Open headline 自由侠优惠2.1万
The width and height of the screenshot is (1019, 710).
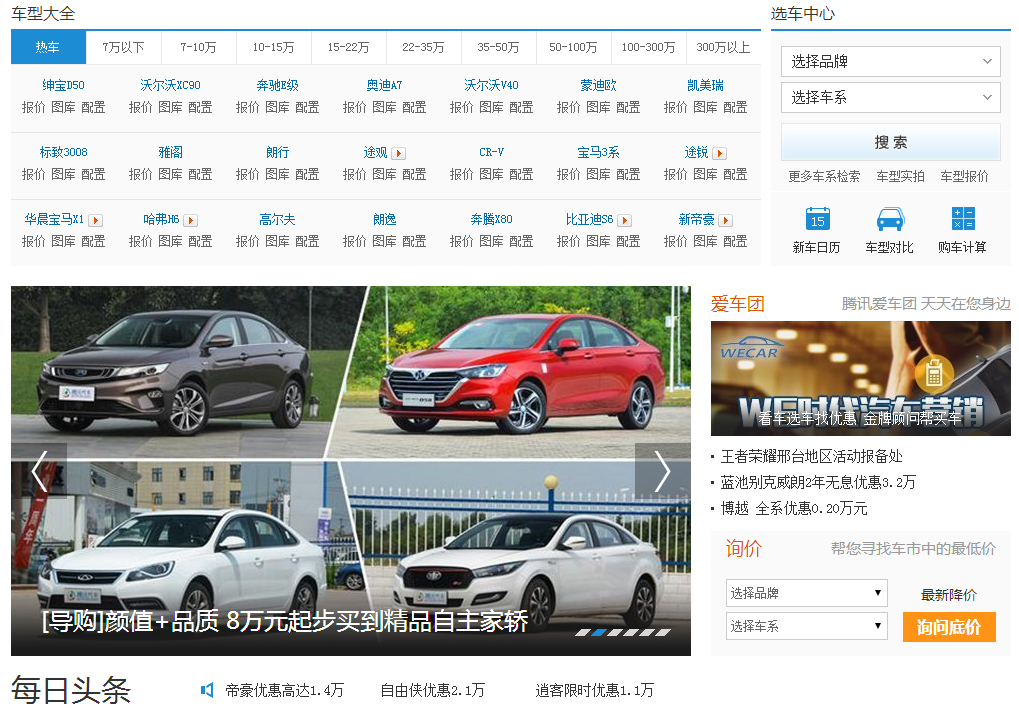point(433,691)
